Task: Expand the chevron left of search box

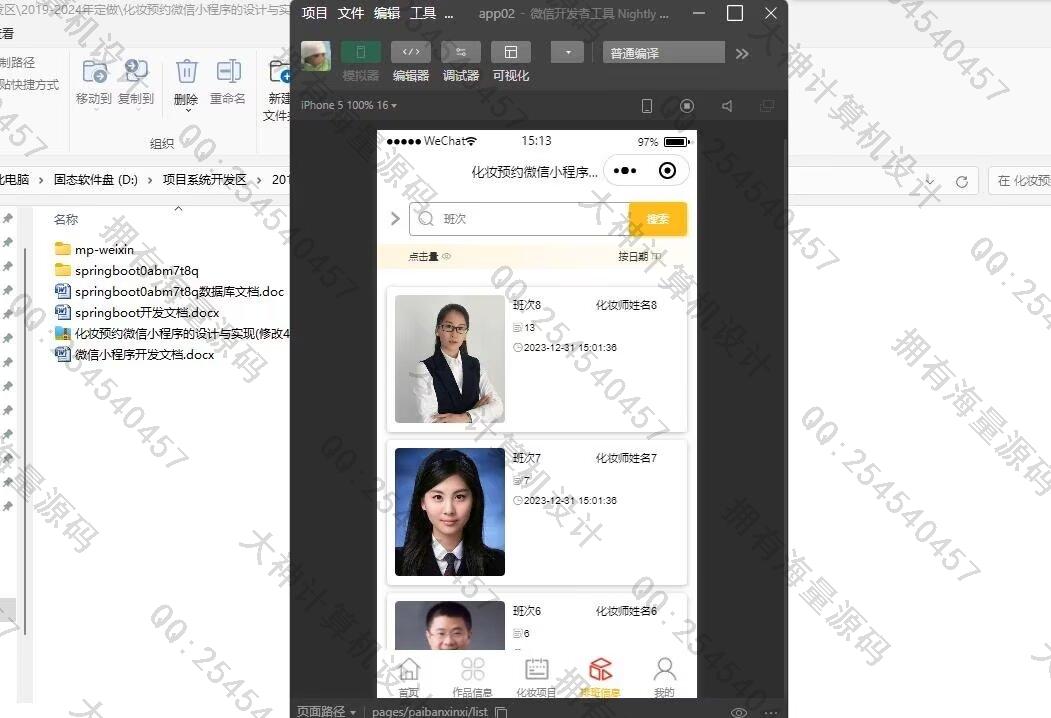Action: [395, 219]
